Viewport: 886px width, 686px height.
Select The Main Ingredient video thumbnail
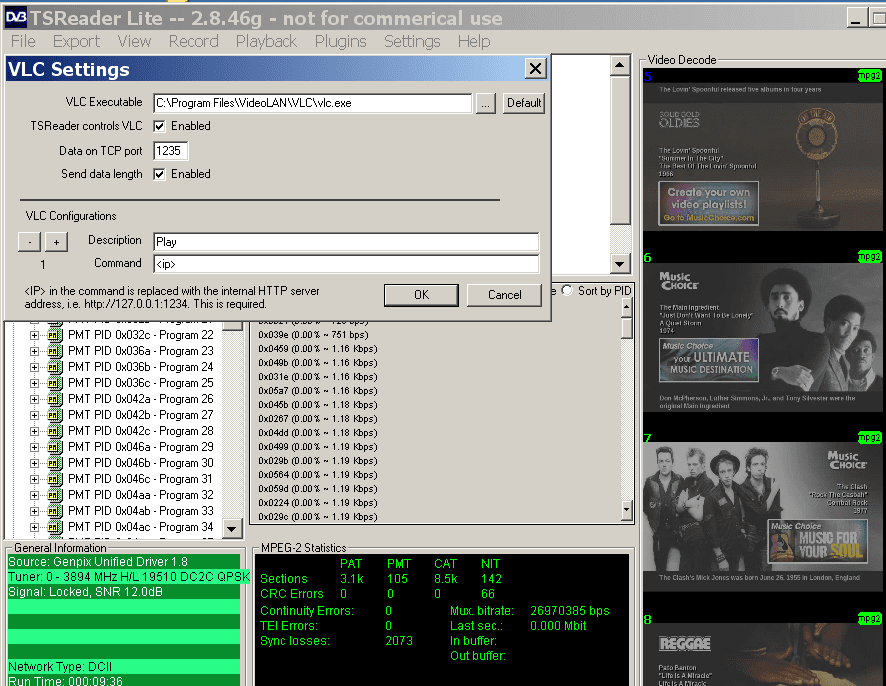[762, 337]
